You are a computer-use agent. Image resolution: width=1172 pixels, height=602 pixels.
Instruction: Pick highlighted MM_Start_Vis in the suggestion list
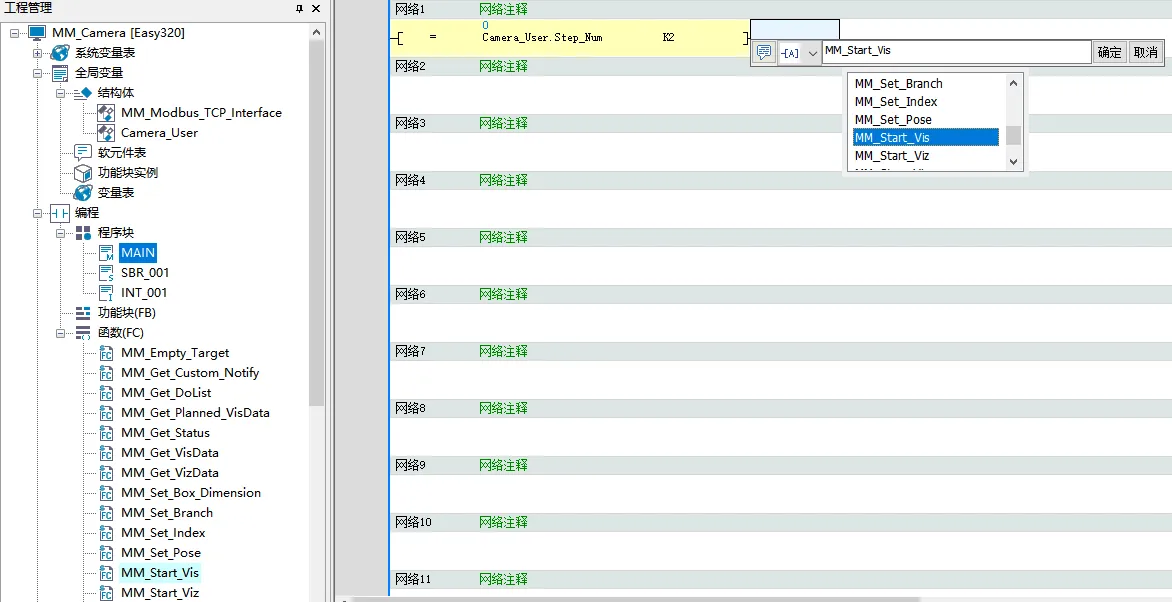925,138
